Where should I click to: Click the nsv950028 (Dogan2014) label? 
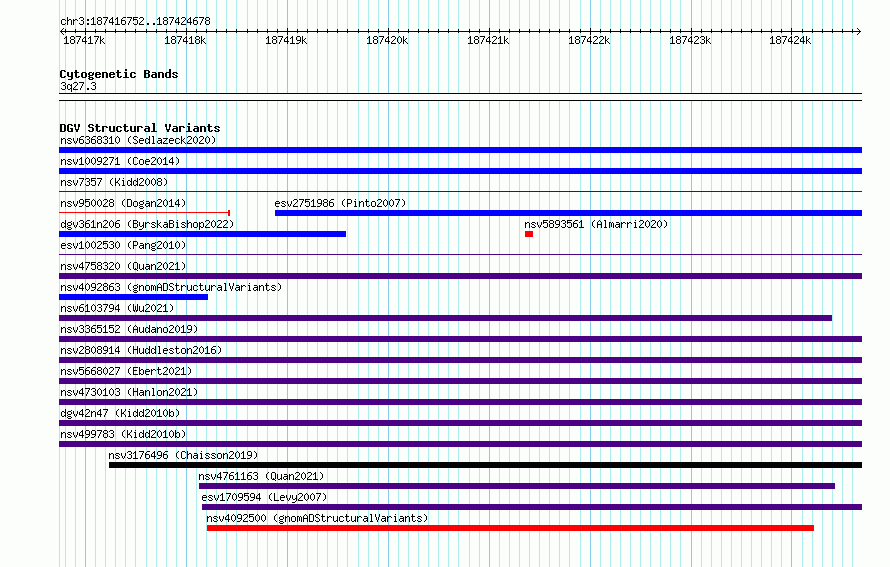coord(123,203)
